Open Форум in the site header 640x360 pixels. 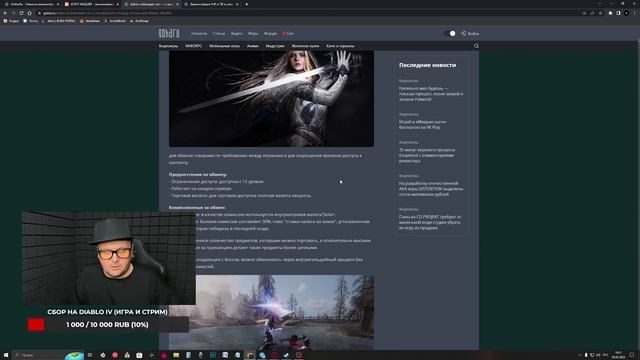270,33
